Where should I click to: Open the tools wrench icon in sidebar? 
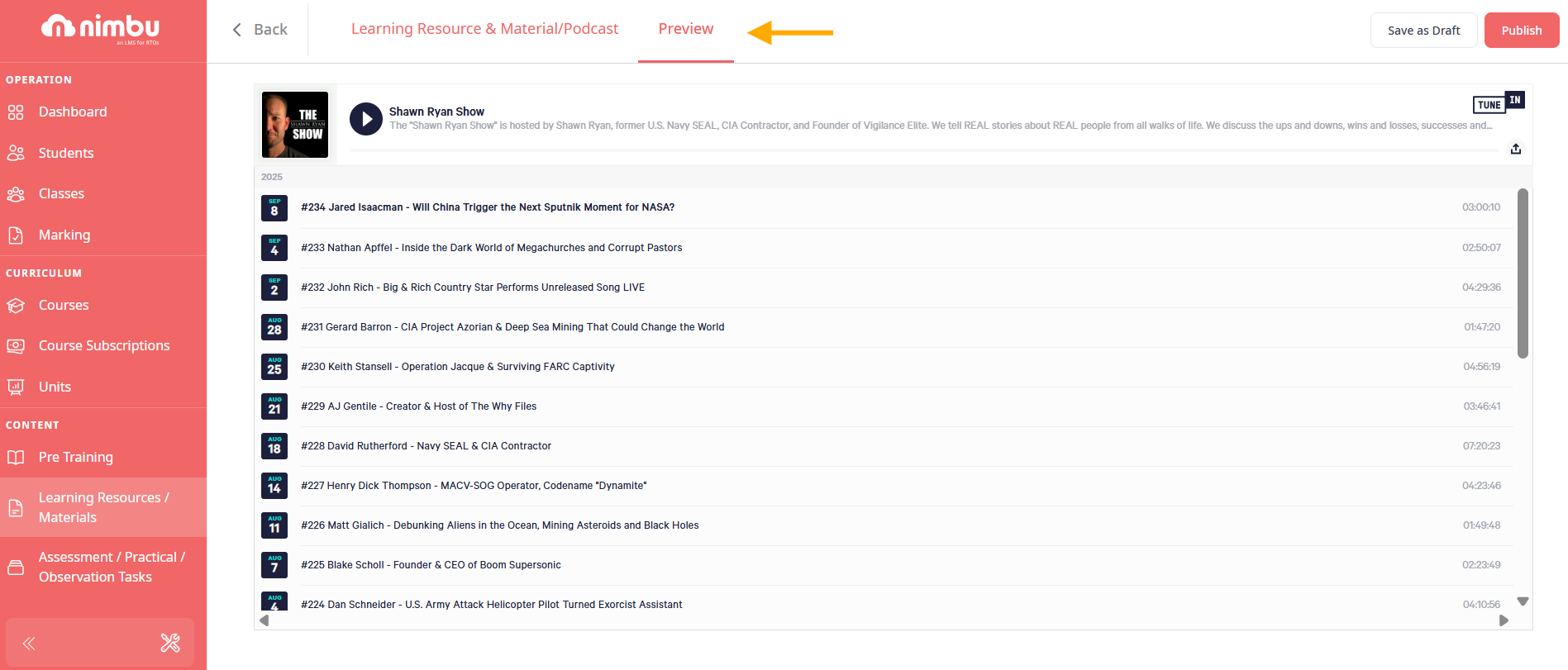click(x=170, y=643)
